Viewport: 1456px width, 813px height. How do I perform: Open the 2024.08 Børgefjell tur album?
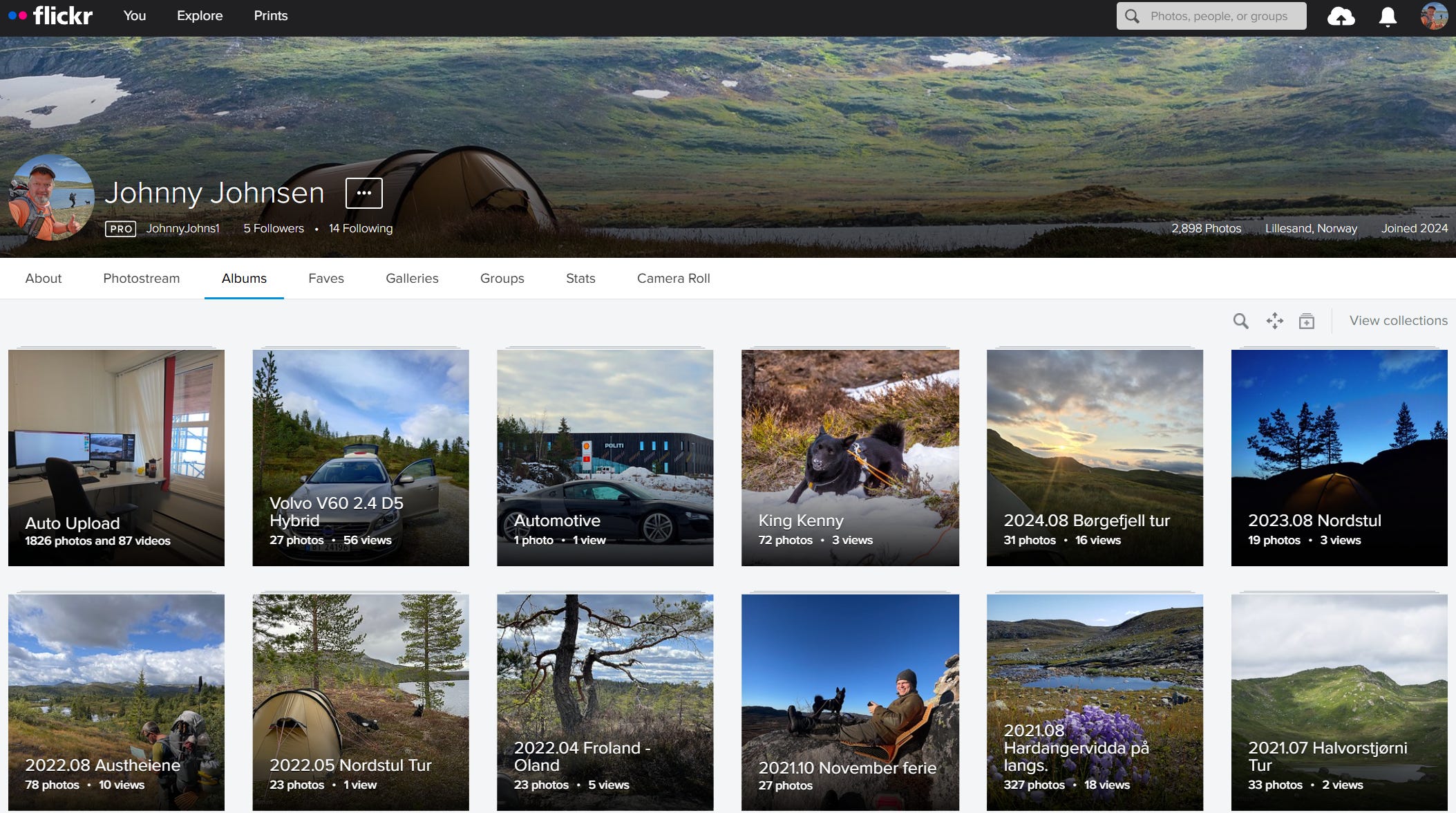click(1094, 458)
